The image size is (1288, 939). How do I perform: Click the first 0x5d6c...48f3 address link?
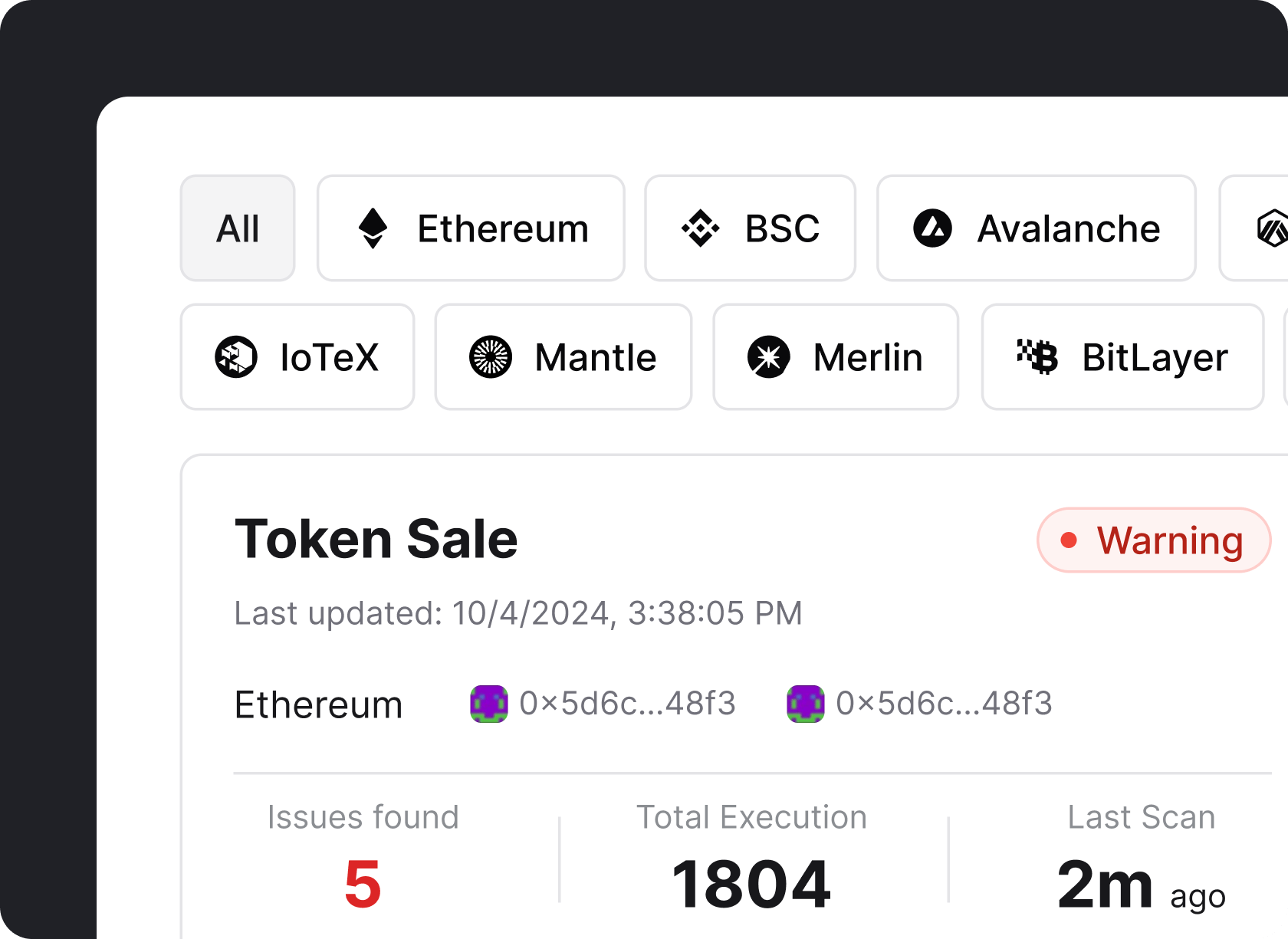(626, 704)
